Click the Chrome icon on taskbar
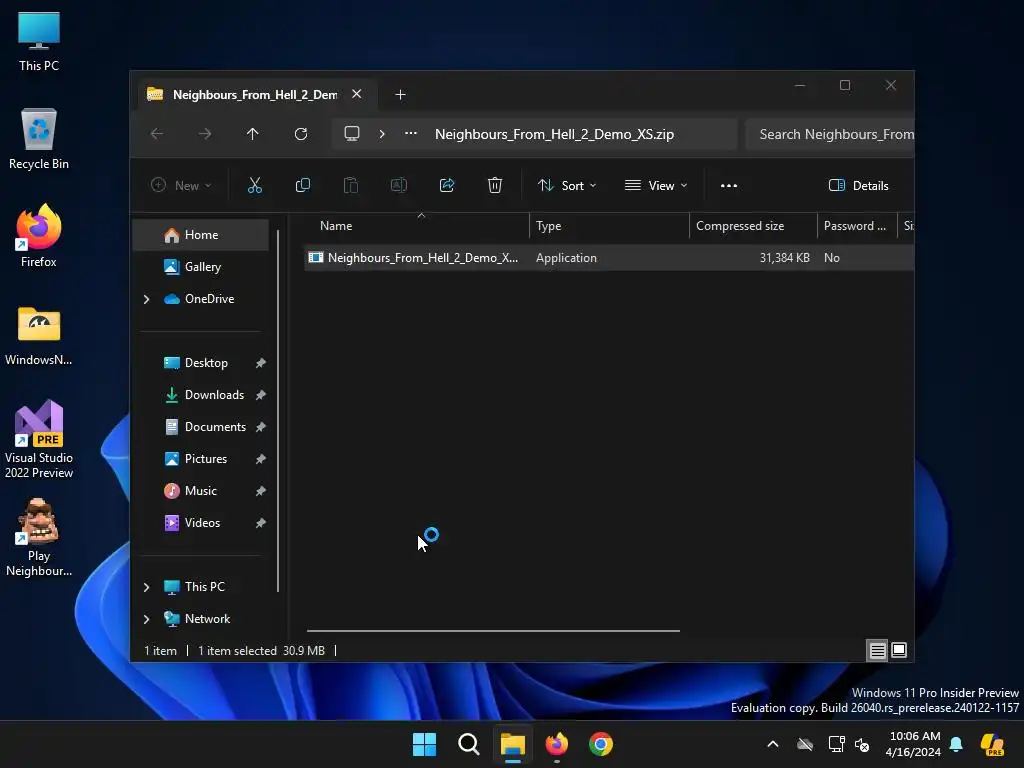Viewport: 1024px width, 768px height. coord(601,744)
